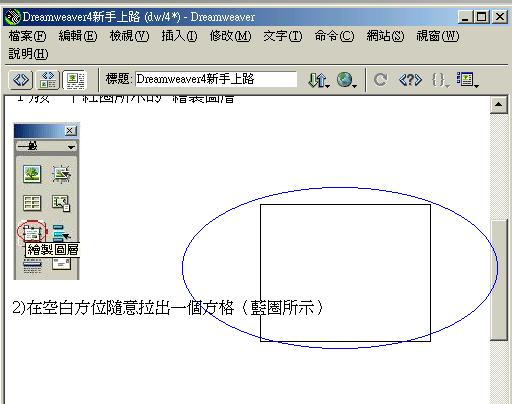Click the Reference <?> icon
The height and width of the screenshot is (404, 512).
(x=410, y=80)
